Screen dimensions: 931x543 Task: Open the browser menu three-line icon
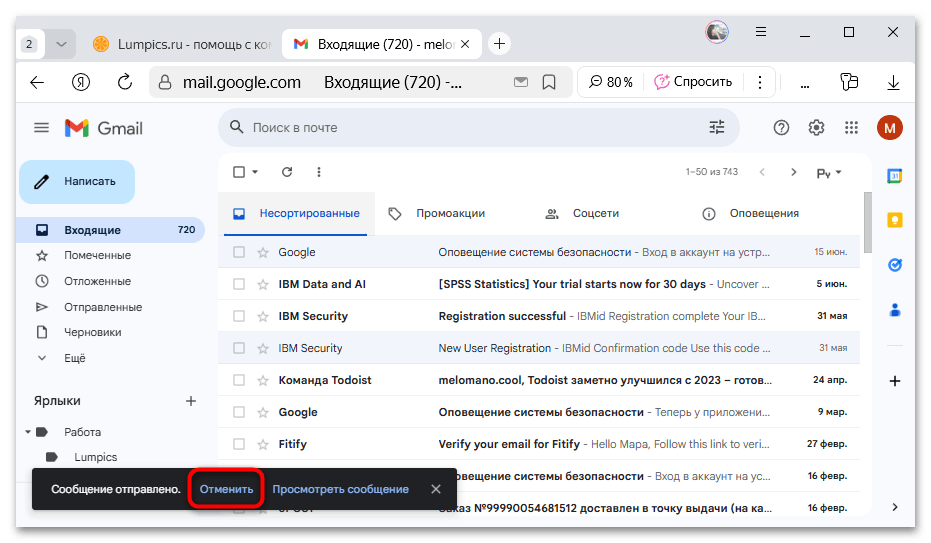coord(761,32)
